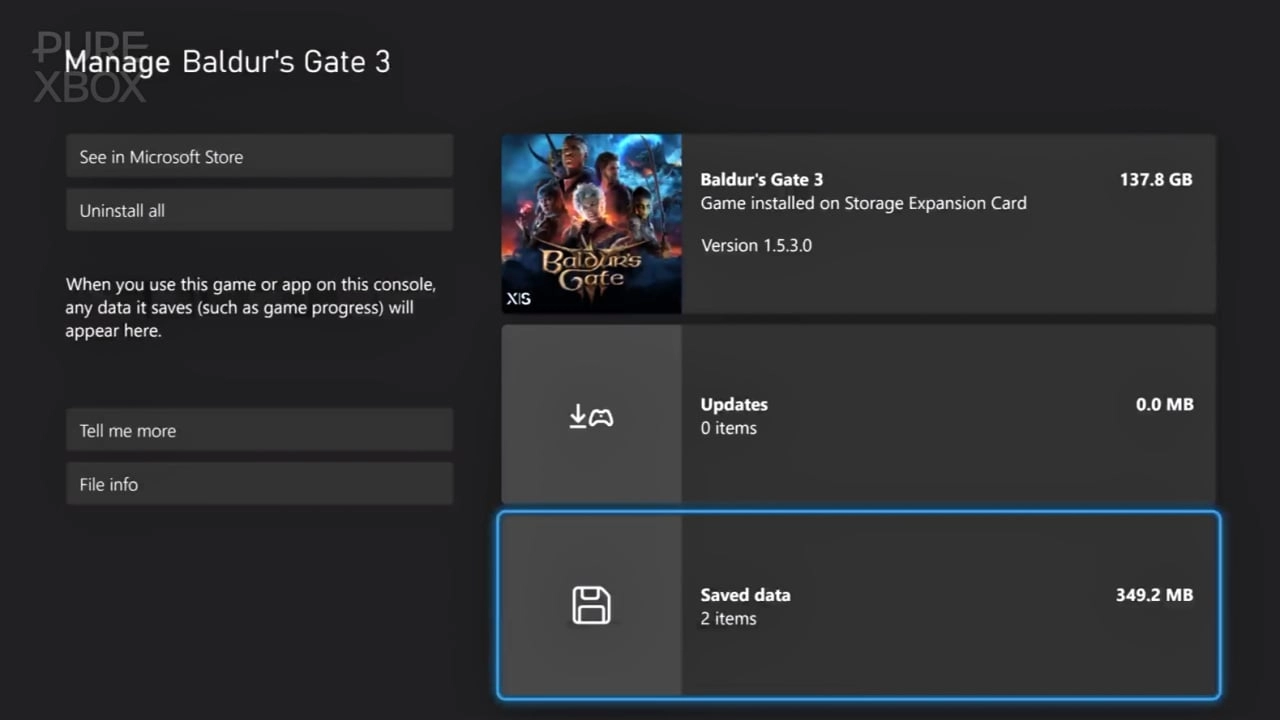Select the Saved data floppy disk icon

pos(591,605)
